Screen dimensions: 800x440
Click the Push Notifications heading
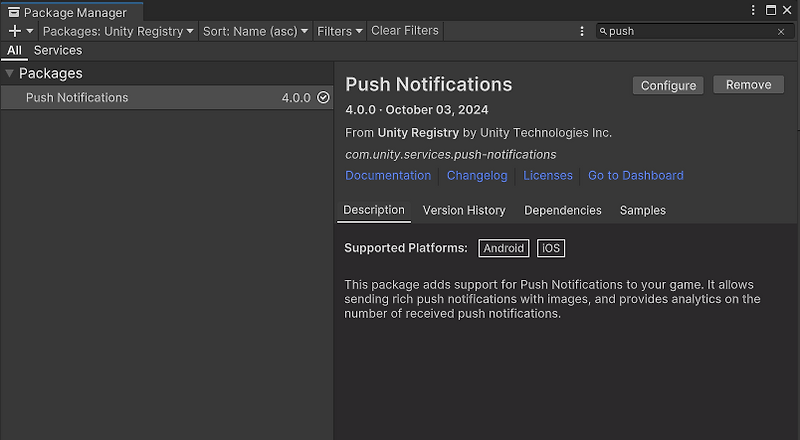(x=429, y=85)
